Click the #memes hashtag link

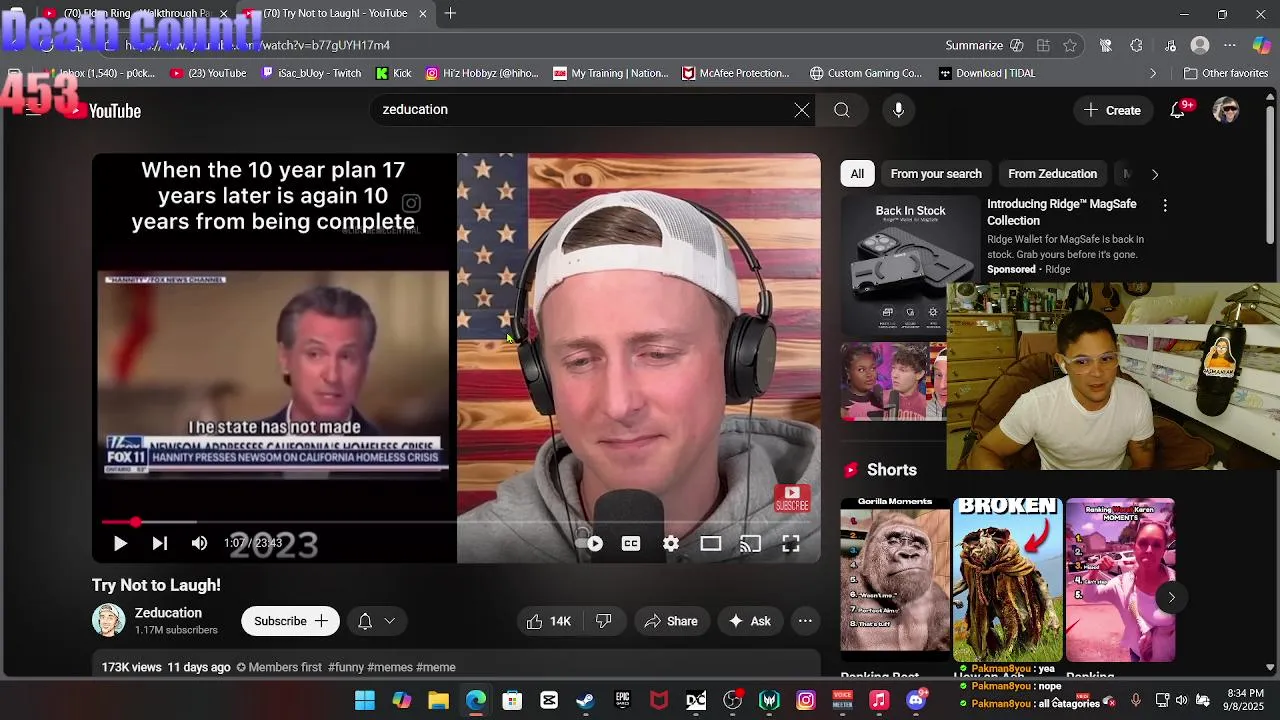(x=390, y=667)
